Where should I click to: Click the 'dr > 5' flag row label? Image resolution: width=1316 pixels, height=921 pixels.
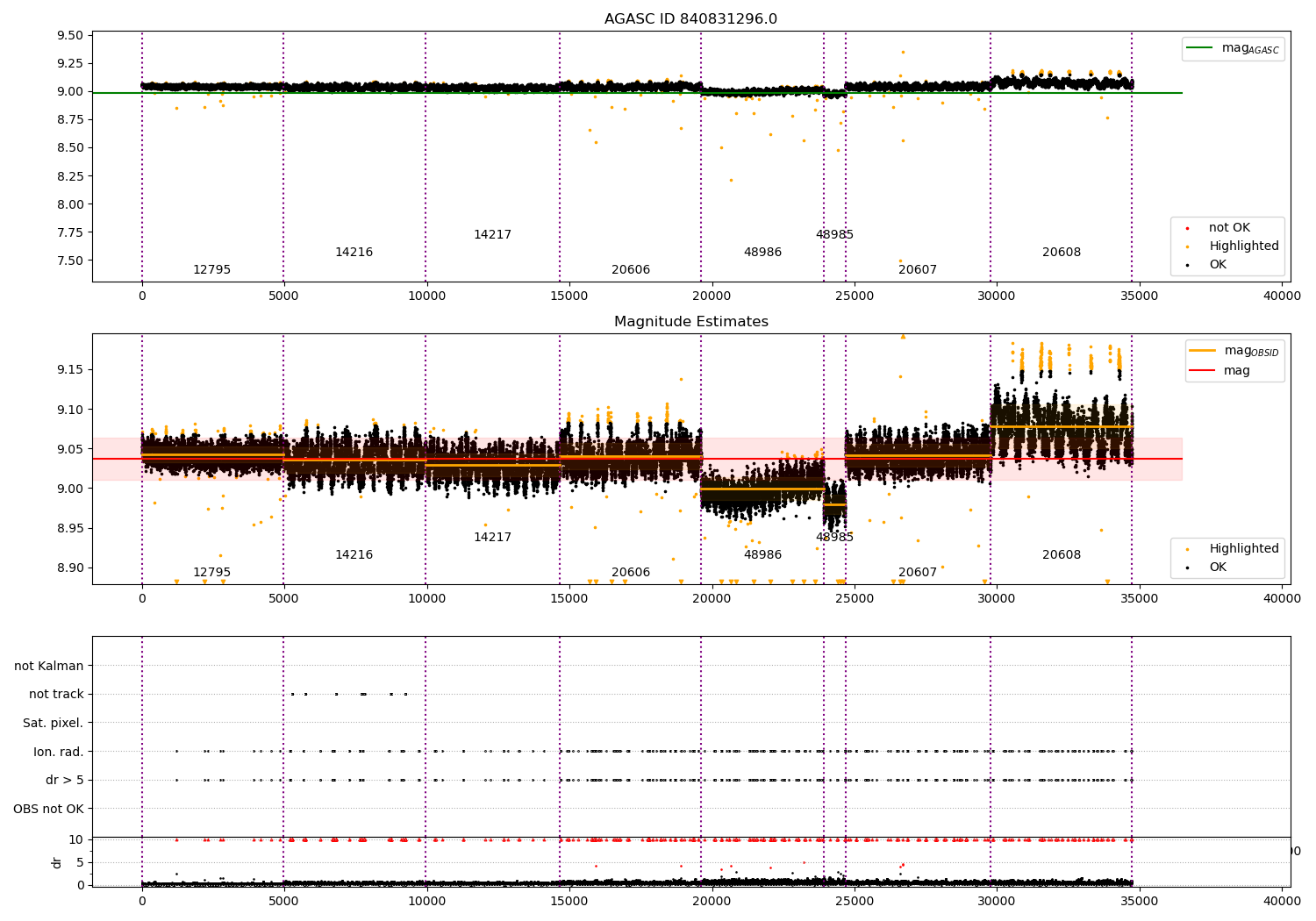(x=65, y=781)
